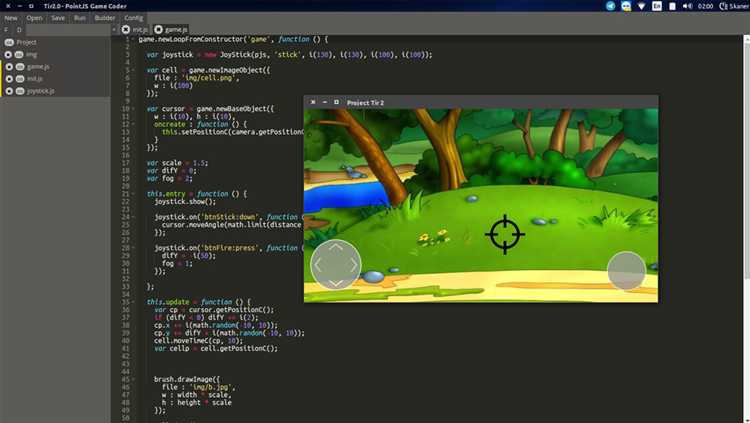
Task: Open the Telegram tray icon
Action: pyautogui.click(x=611, y=6)
